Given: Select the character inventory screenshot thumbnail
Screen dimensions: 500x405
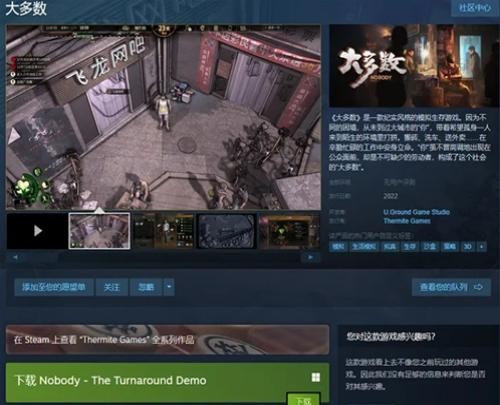Looking at the screenshot, I should 163,231.
